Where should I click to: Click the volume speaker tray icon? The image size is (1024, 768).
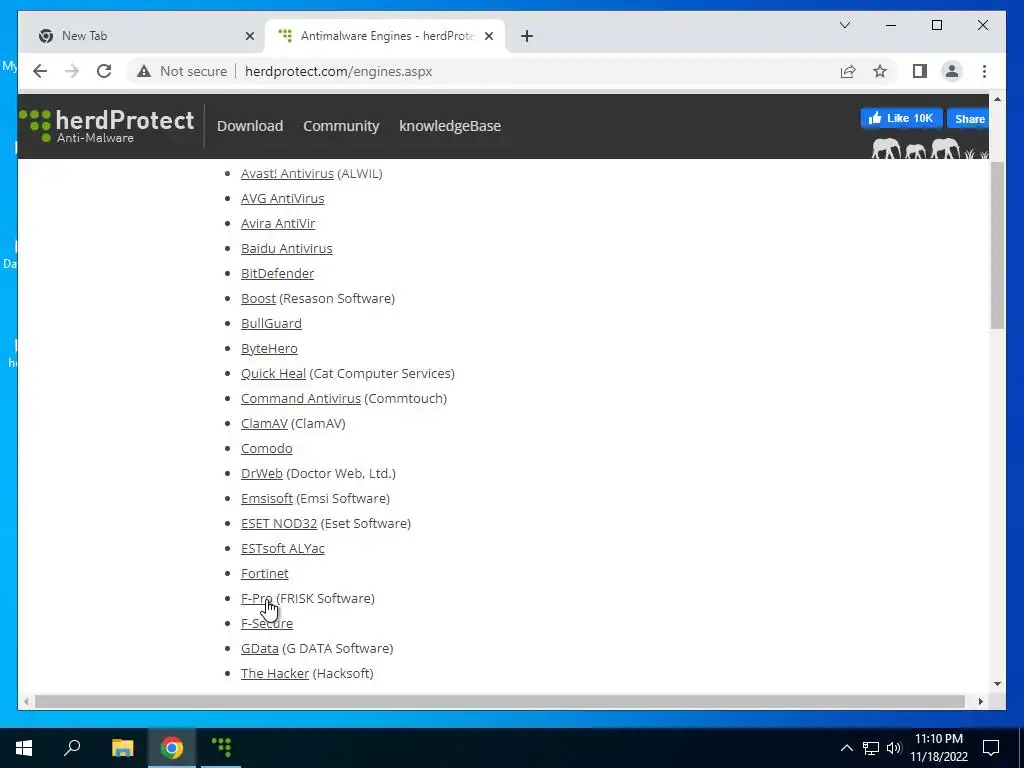pos(894,748)
